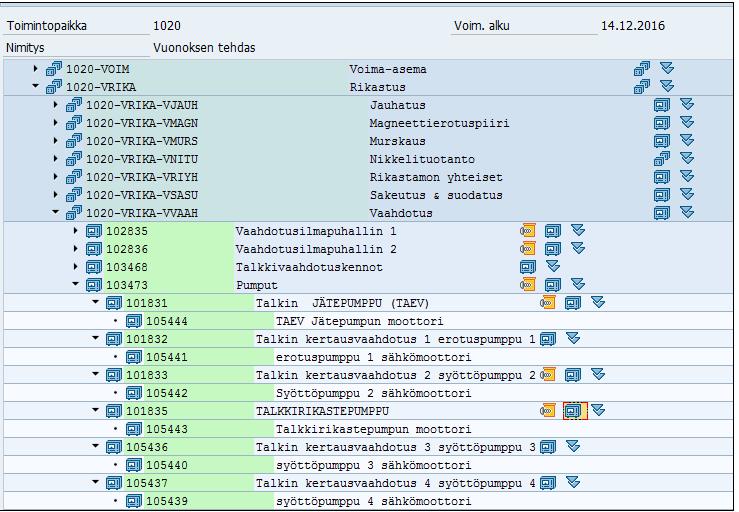Click the Toimintopaikka field label
Image resolution: width=739 pixels, height=512 pixels.
46,25
